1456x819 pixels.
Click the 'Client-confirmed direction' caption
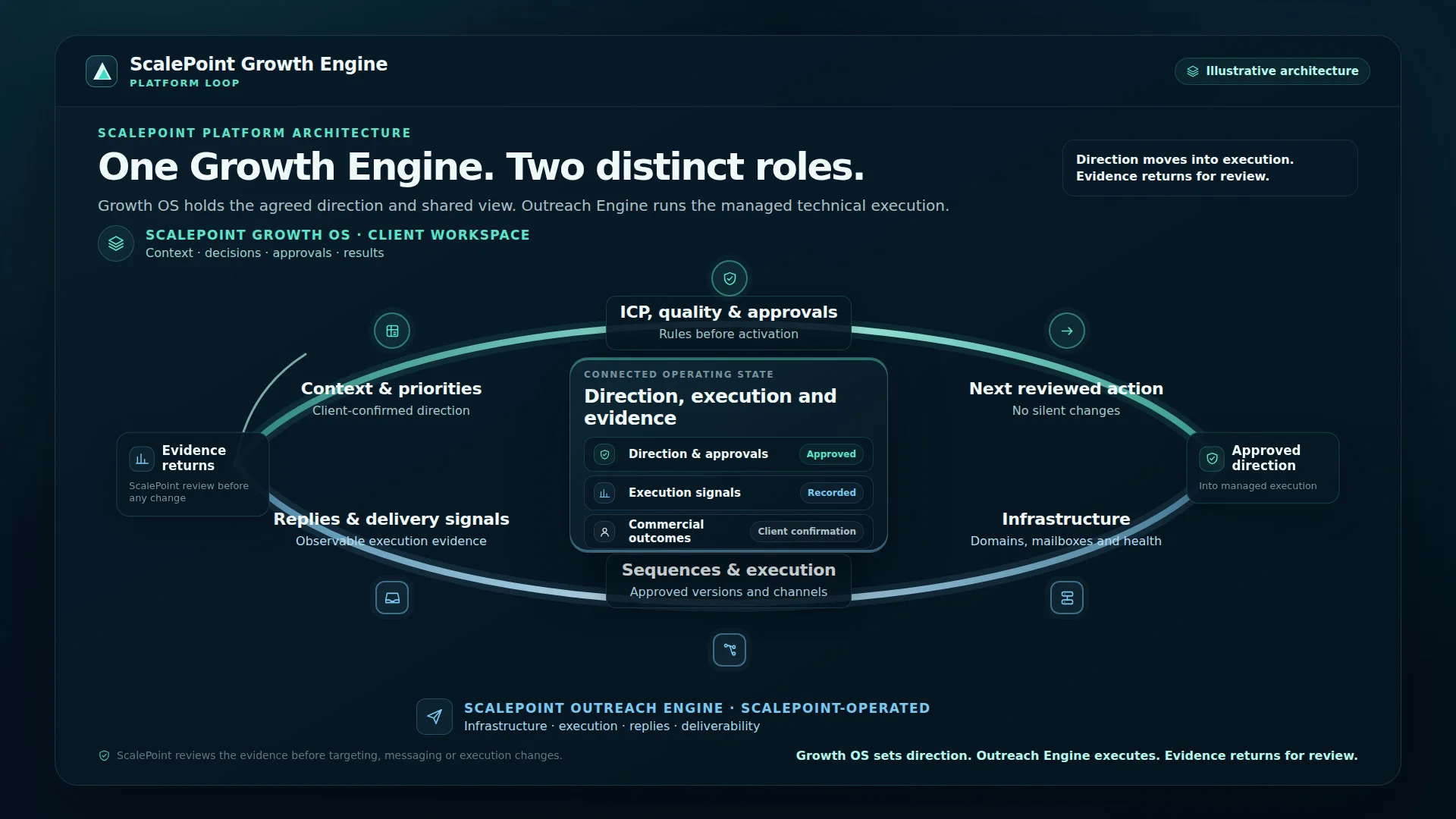(x=391, y=411)
